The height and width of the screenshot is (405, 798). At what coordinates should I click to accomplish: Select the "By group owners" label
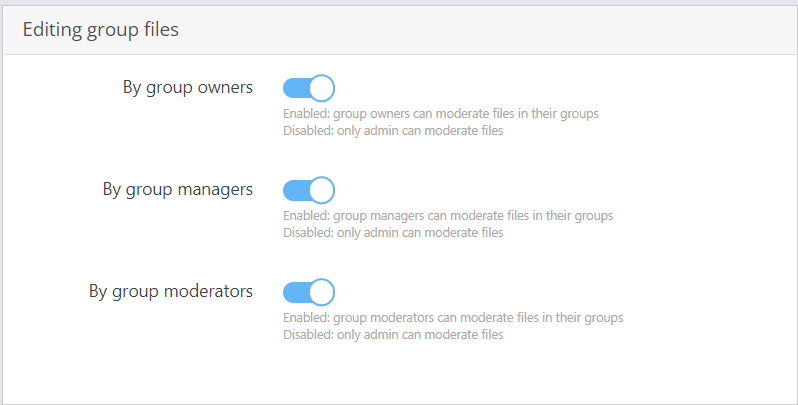[x=188, y=88]
